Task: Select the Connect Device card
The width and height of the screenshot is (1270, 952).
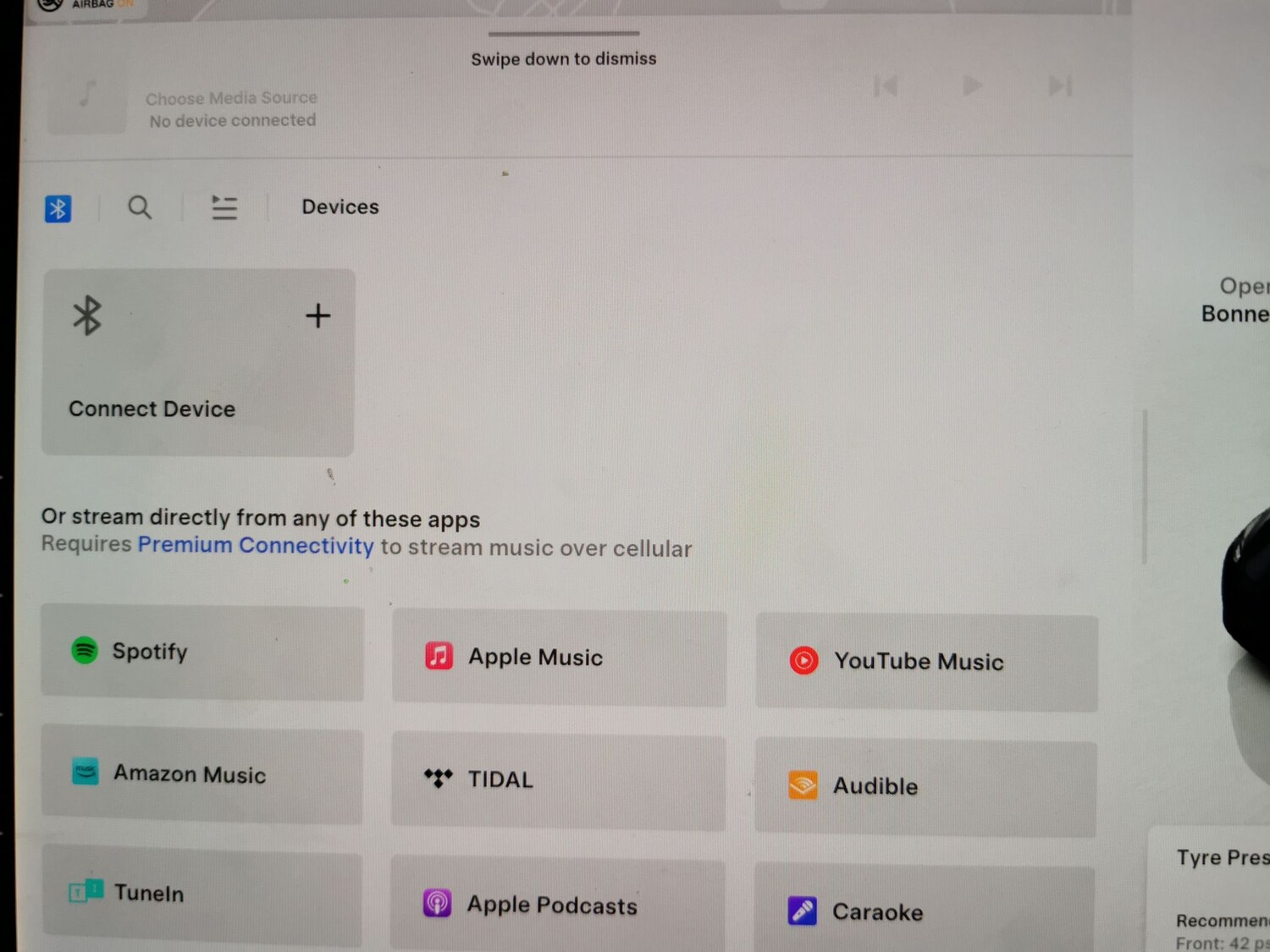Action: click(199, 362)
